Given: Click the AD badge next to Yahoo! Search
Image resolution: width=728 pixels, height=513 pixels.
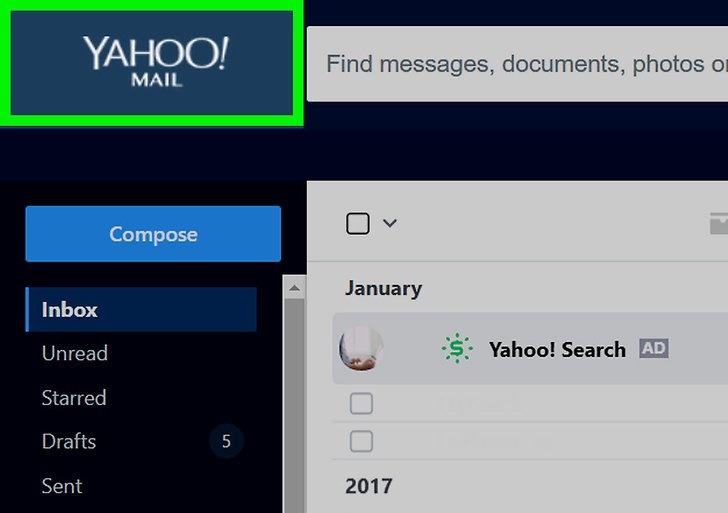Looking at the screenshot, I should click(654, 348).
